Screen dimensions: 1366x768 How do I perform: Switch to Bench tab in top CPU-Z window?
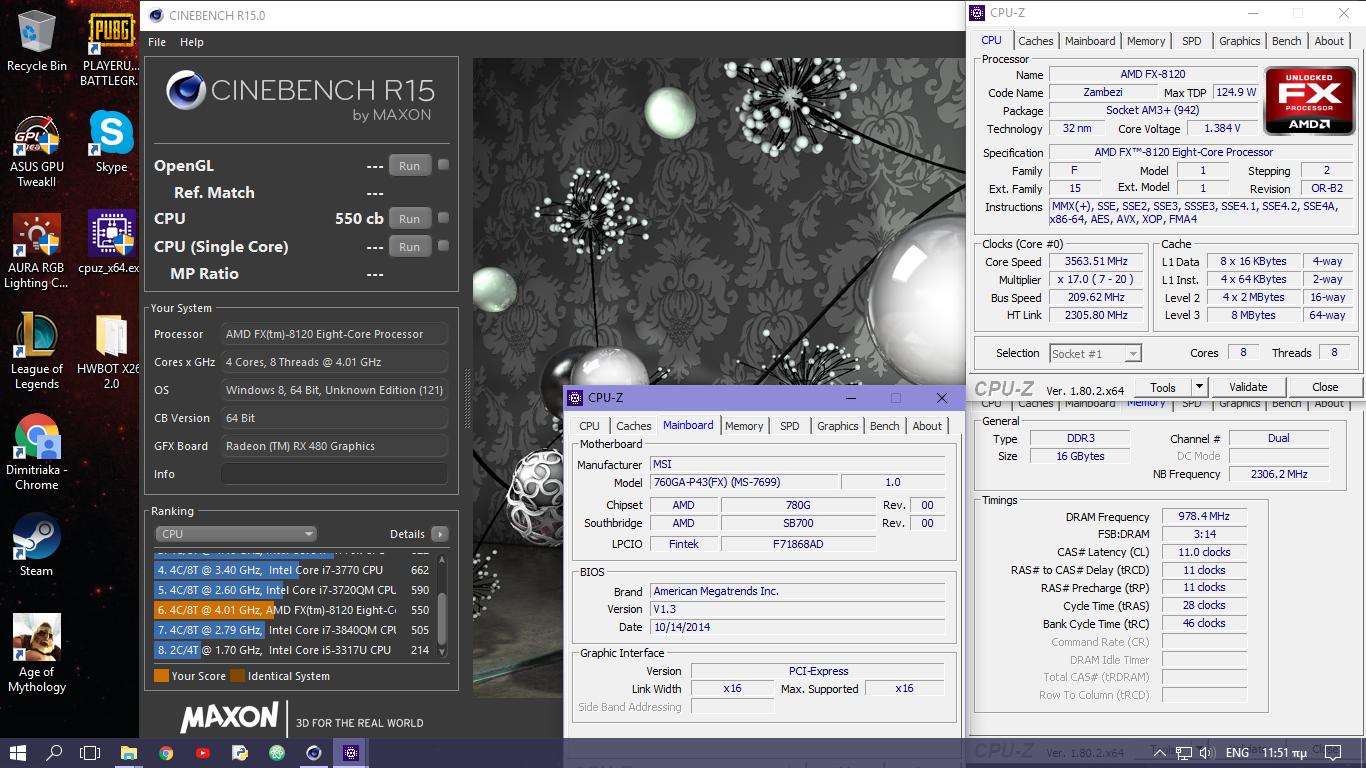[x=1287, y=41]
